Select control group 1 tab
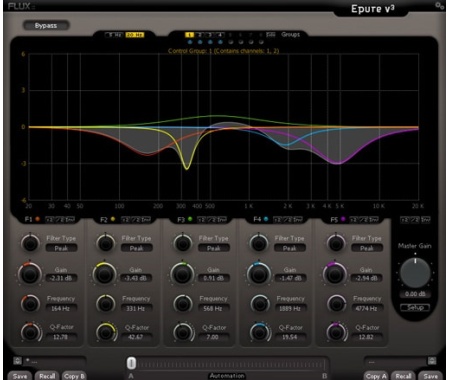 (189, 35)
